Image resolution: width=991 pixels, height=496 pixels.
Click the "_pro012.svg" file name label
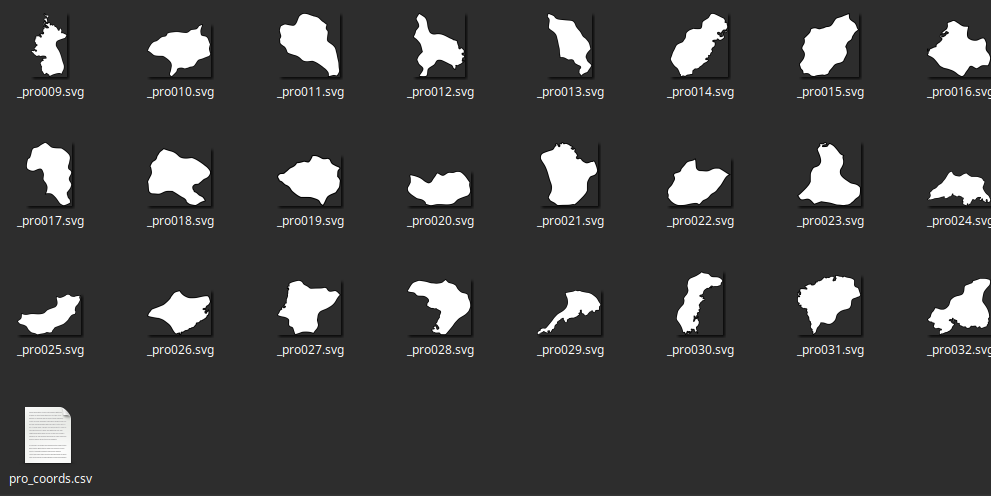[x=440, y=92]
